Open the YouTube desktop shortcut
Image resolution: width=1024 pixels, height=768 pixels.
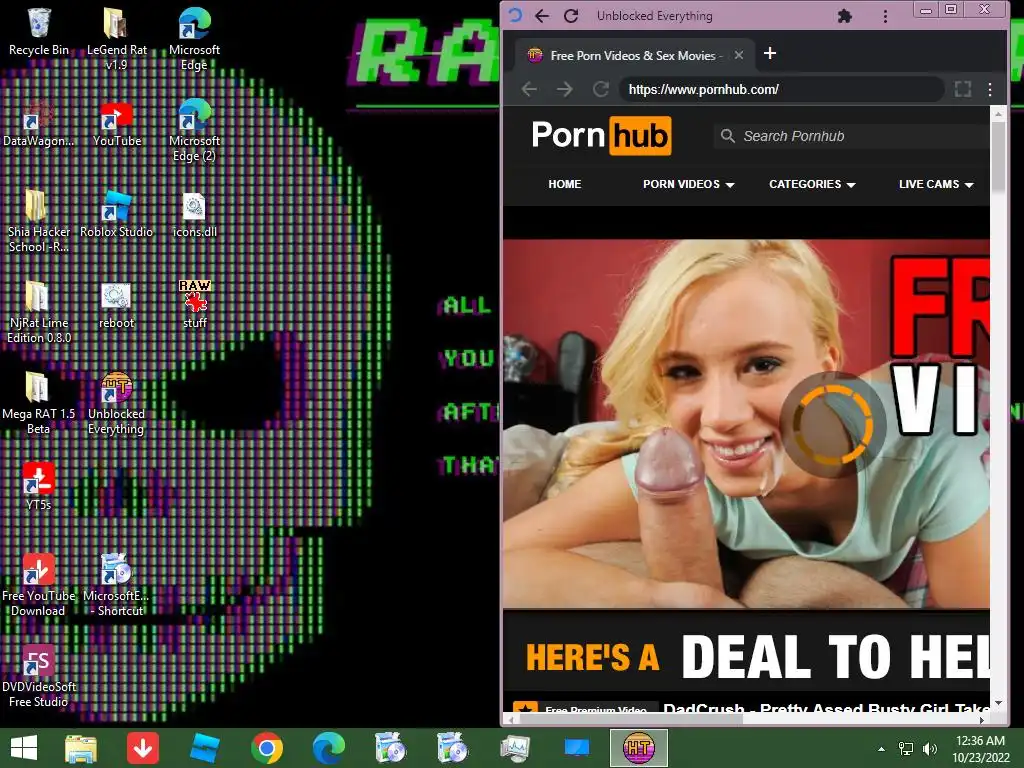(x=116, y=123)
